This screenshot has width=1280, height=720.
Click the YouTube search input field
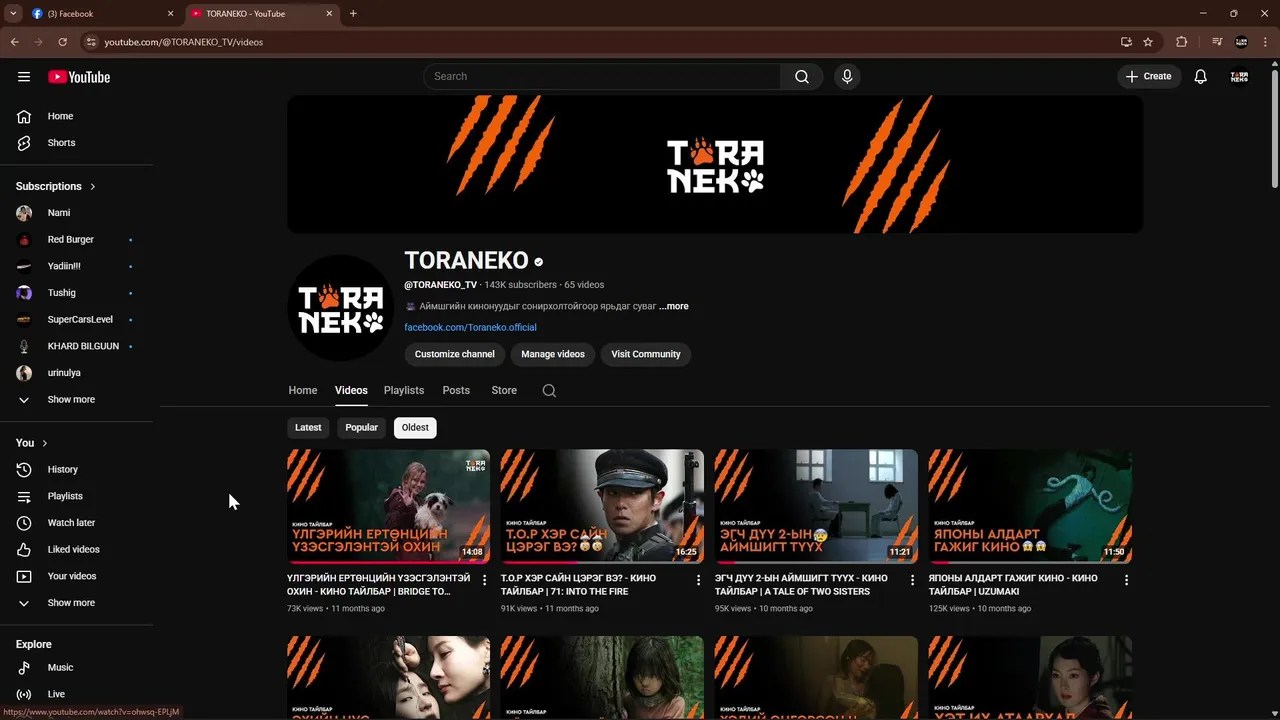pos(603,77)
